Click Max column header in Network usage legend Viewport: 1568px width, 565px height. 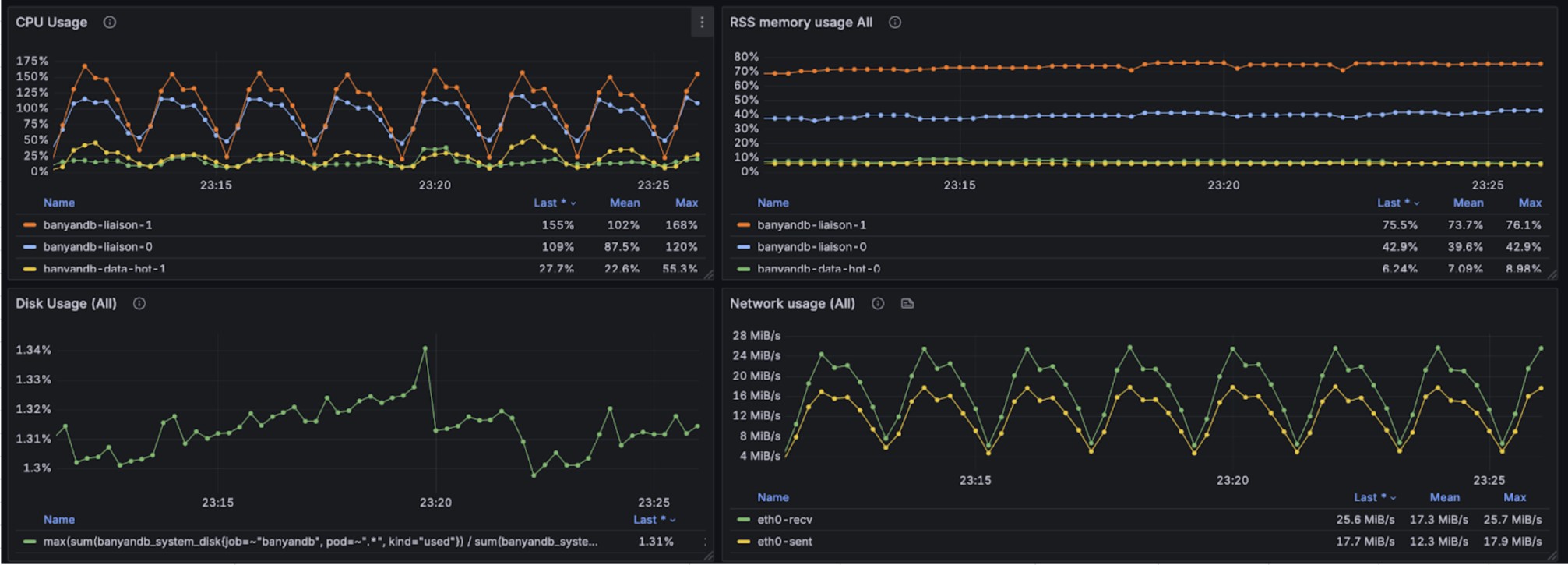tap(1514, 497)
